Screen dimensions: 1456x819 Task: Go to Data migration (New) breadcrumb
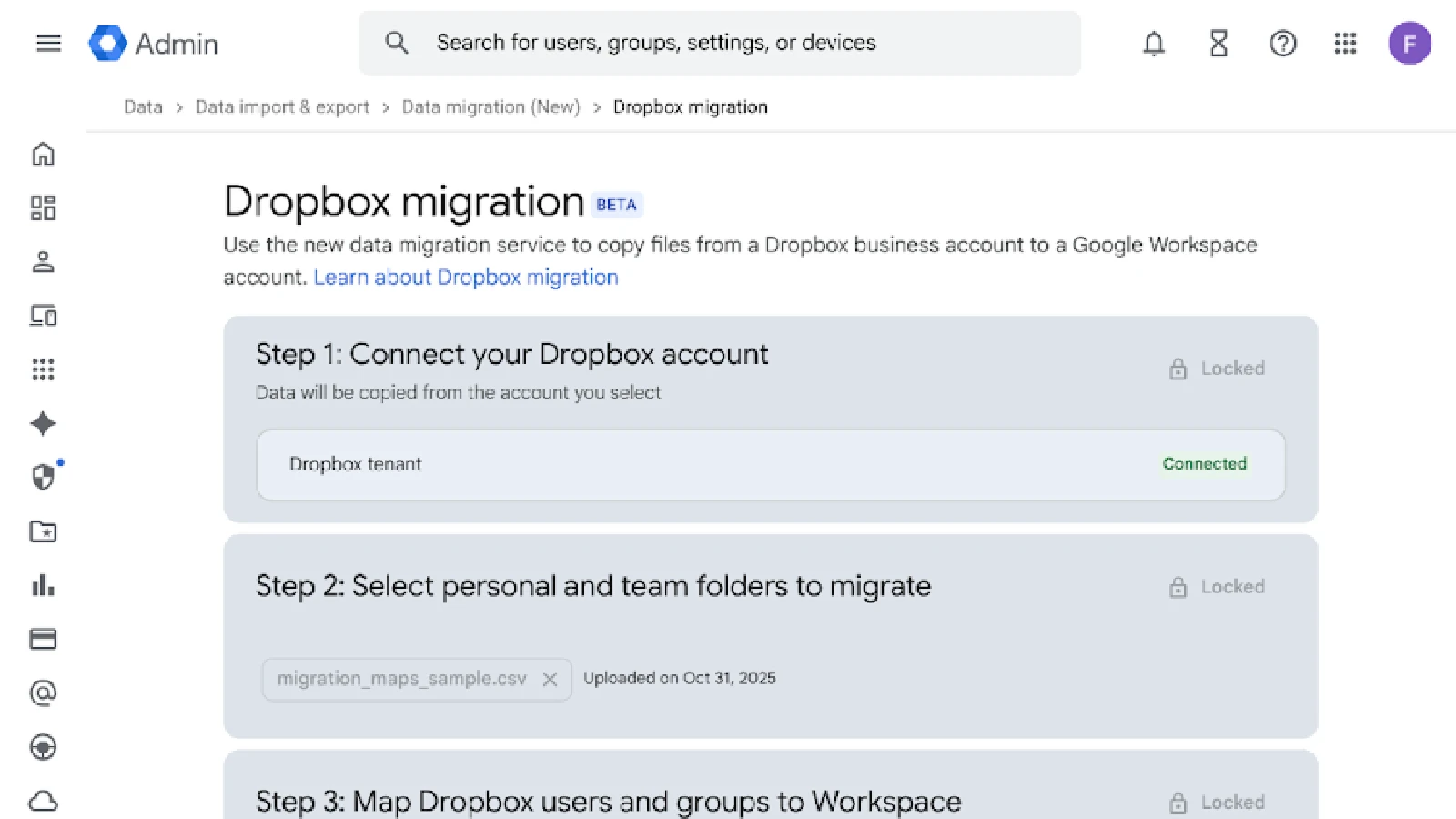pyautogui.click(x=490, y=107)
